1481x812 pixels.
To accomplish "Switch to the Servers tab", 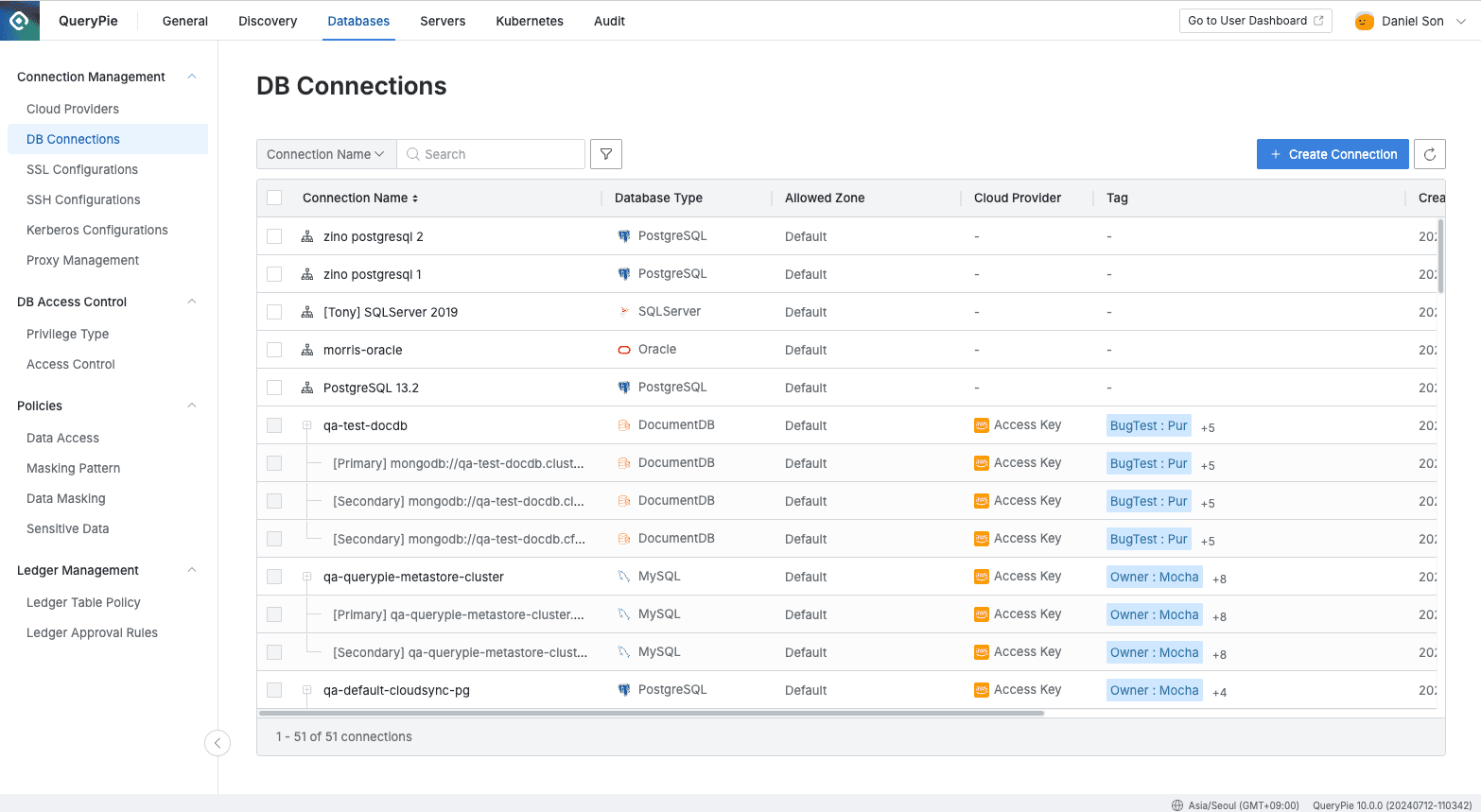I will pos(442,20).
